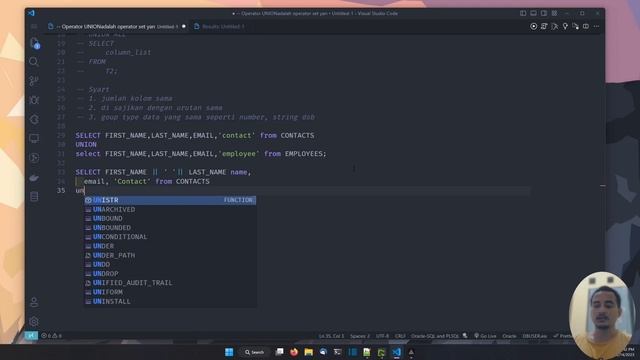Click Ln 35 Col position in status bar
This screenshot has width=640, height=360.
click(331, 336)
